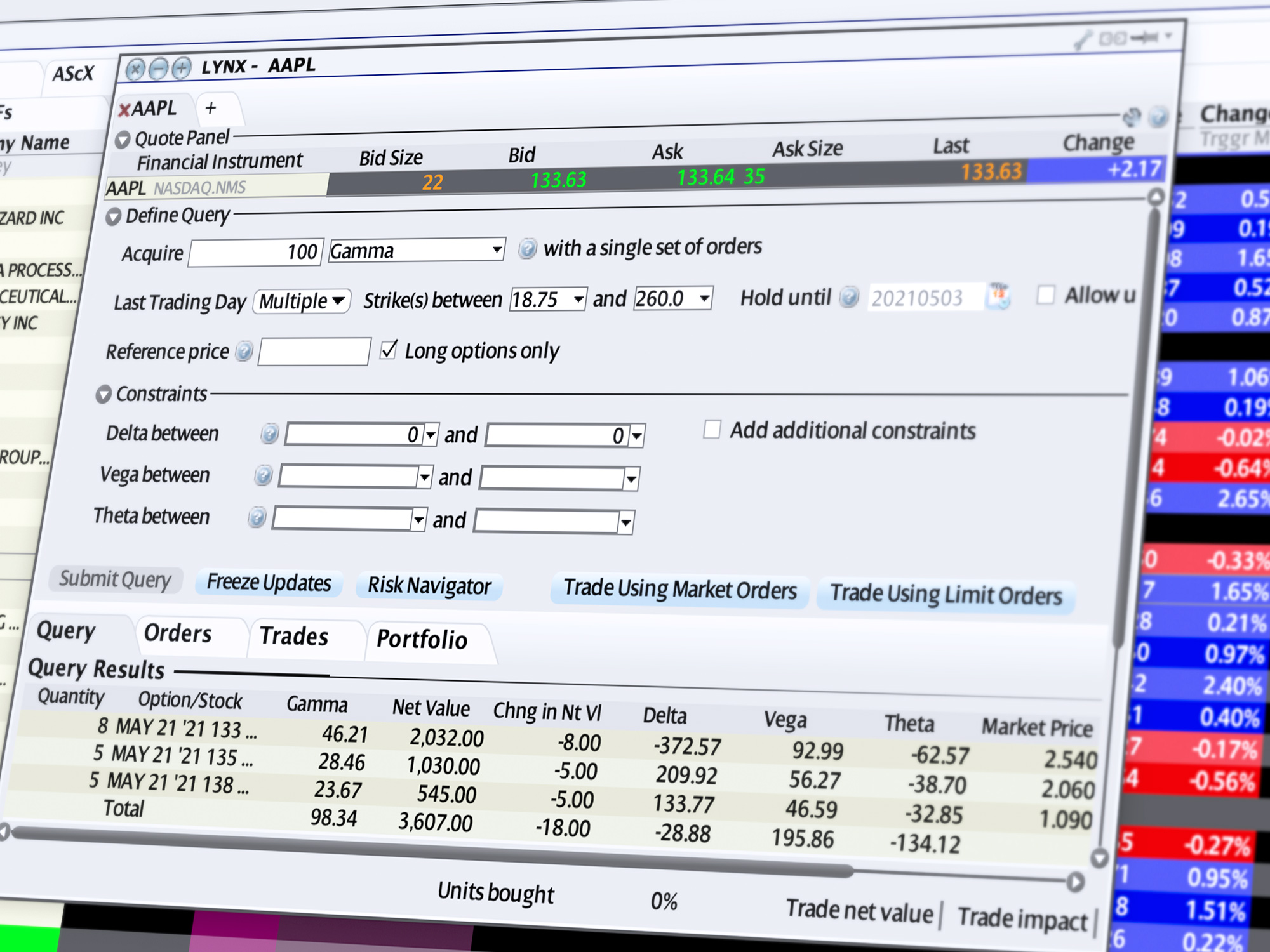Collapse the Constraints section
This screenshot has height=952, width=1270.
coord(104,395)
